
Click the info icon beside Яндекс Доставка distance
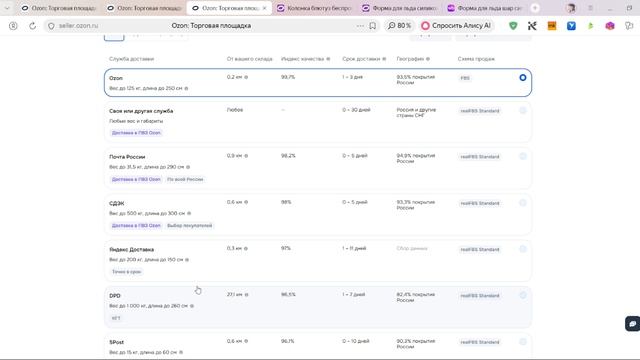246,248
